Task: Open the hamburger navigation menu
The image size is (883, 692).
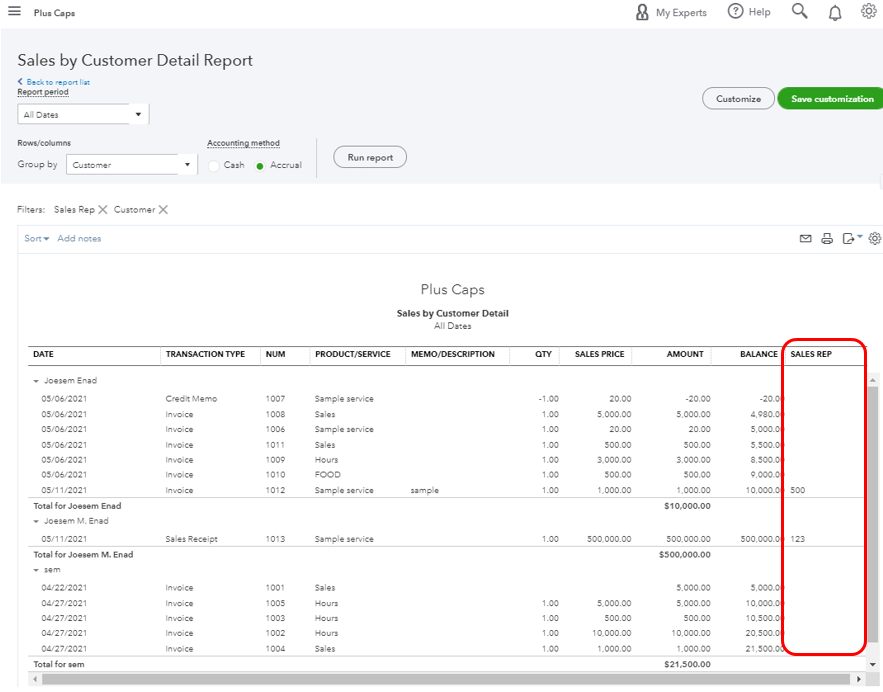Action: (13, 11)
